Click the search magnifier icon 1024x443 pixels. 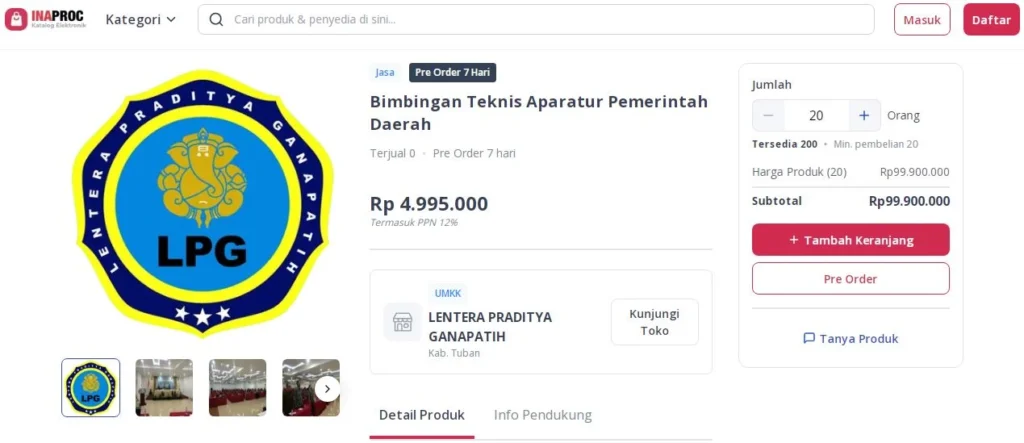[x=216, y=20]
